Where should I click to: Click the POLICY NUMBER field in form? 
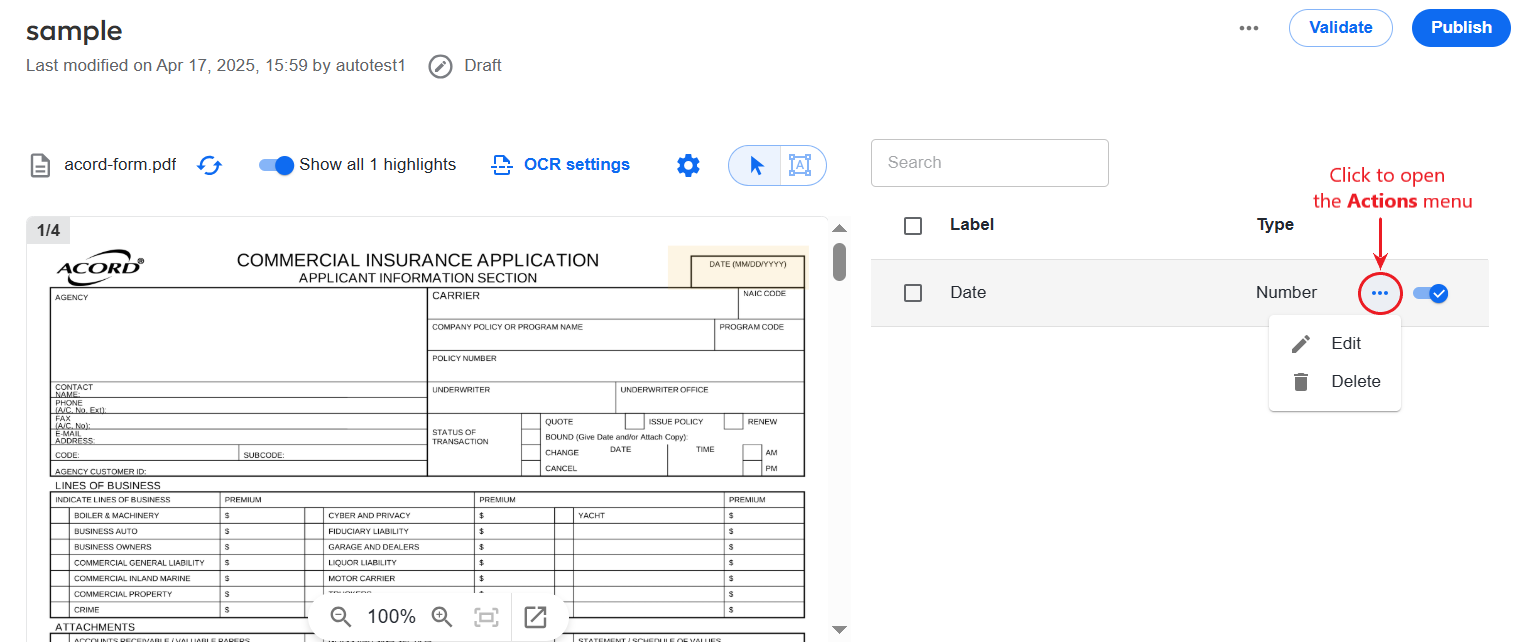tap(616, 366)
